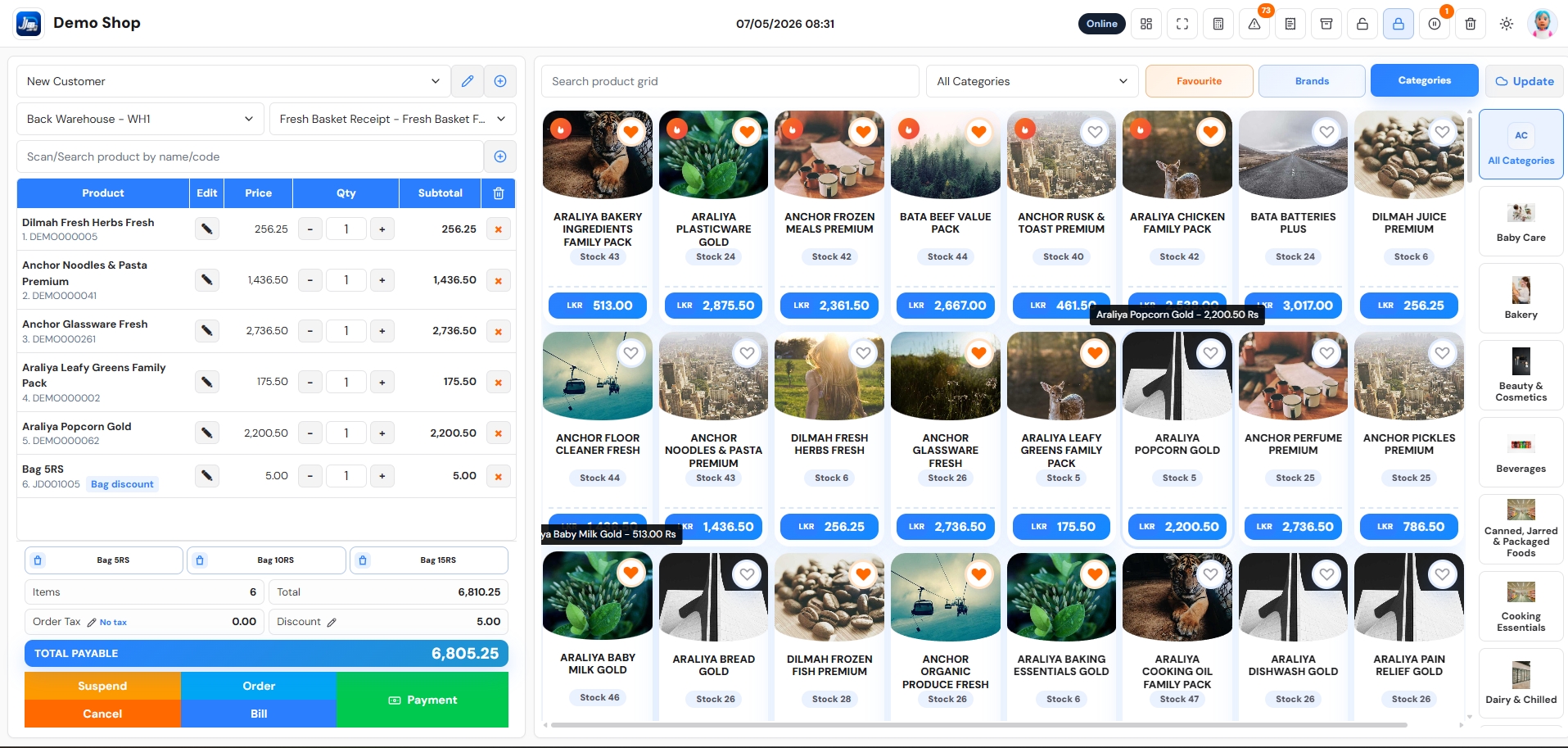1568x748 pixels.
Task: Focus the Search product grid field
Action: coord(730,81)
